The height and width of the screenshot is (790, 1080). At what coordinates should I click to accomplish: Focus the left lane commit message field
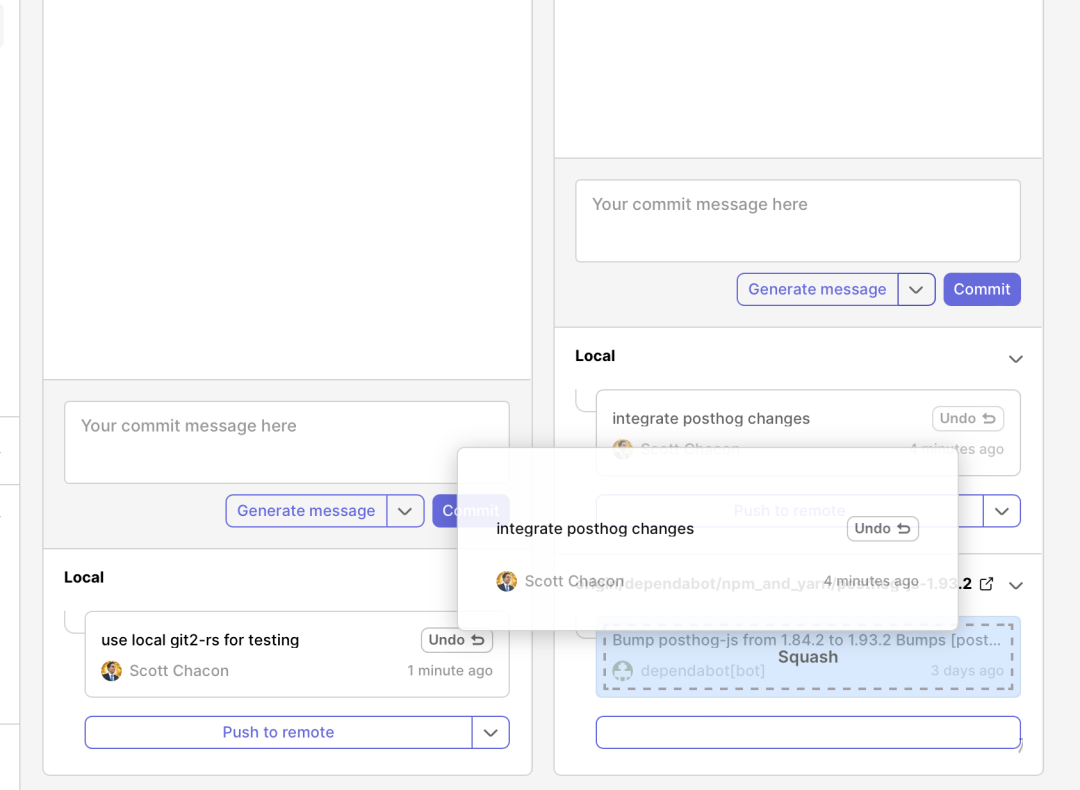286,442
